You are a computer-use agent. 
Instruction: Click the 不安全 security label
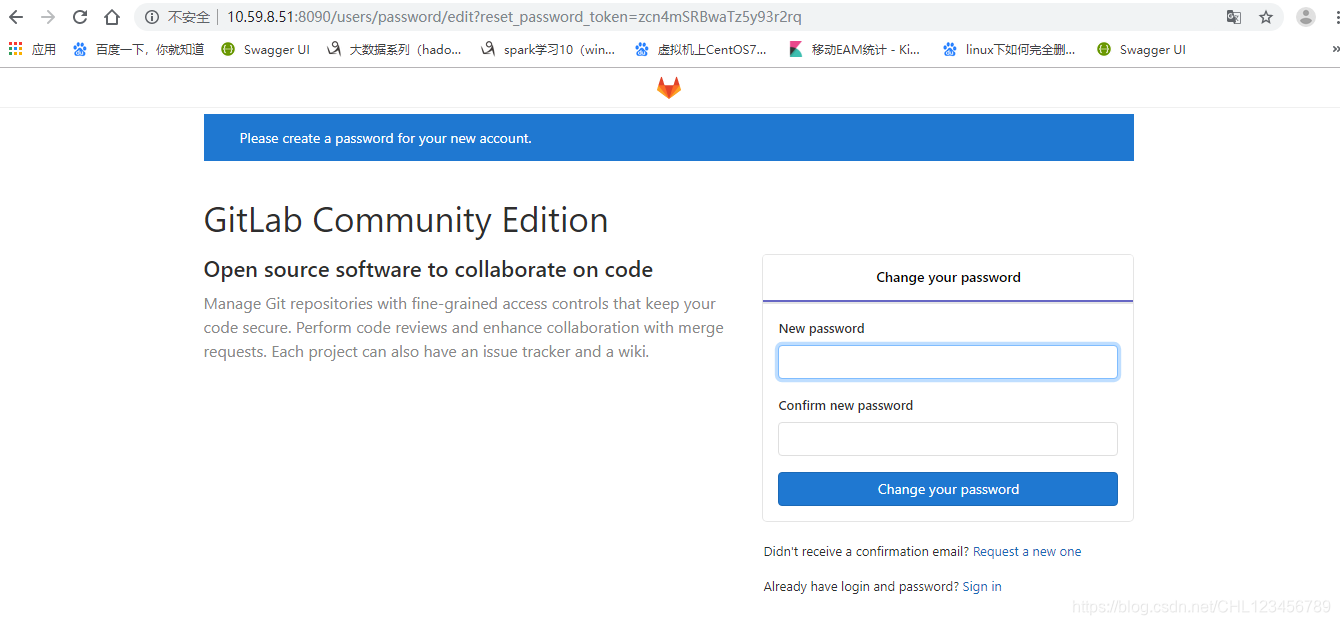pos(188,17)
